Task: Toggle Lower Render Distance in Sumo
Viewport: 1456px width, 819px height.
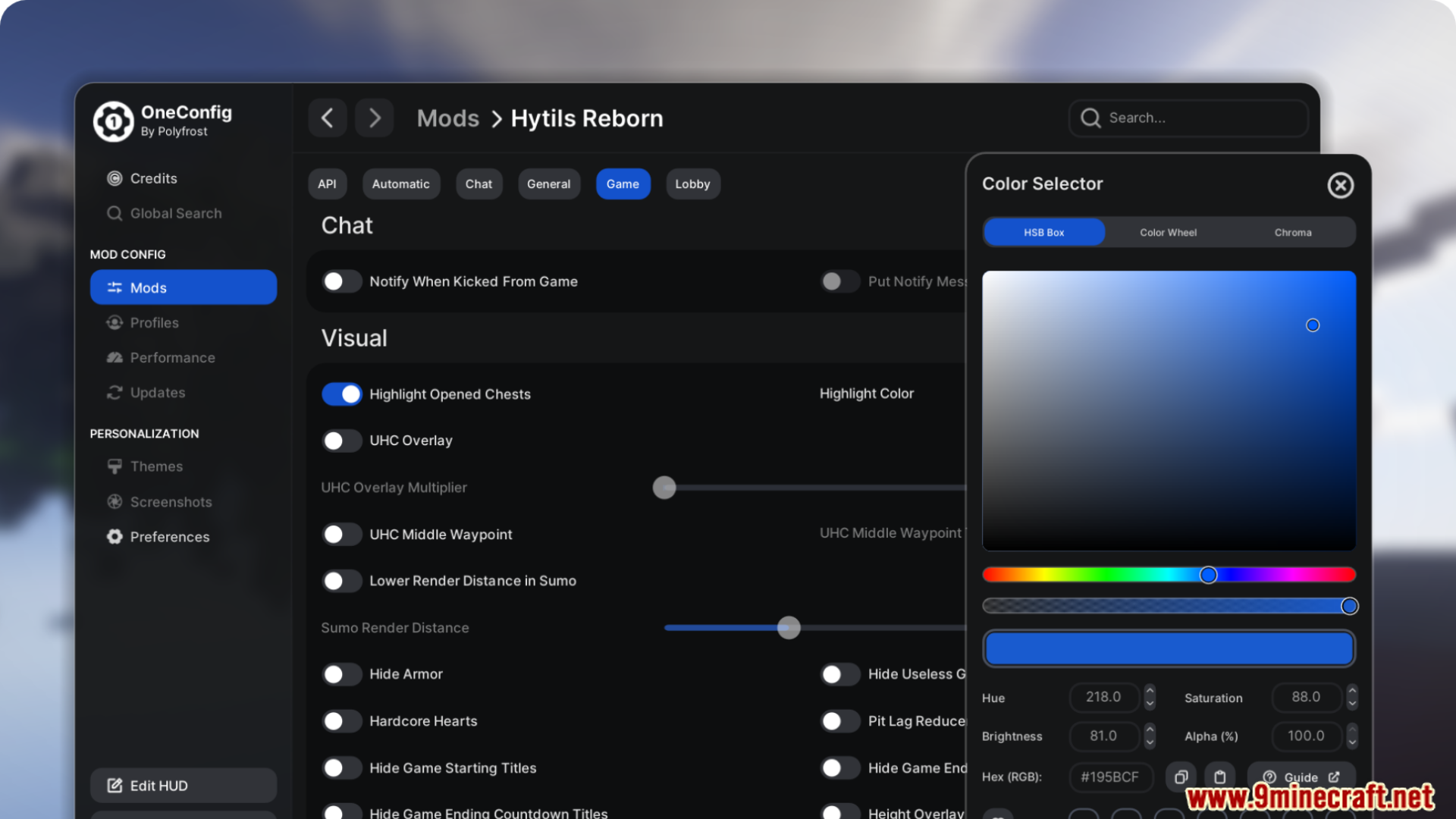Action: (341, 581)
